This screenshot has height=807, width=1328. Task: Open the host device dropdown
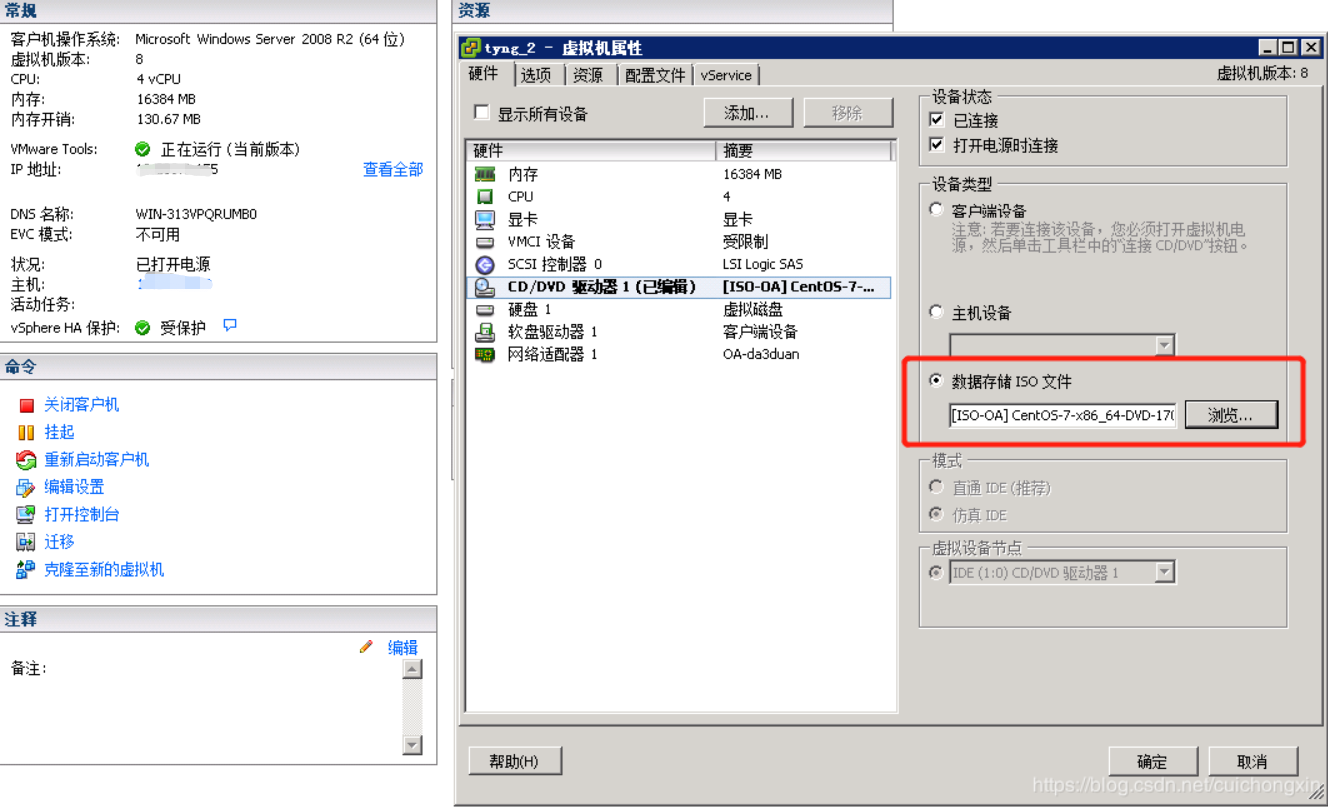click(x=1164, y=346)
